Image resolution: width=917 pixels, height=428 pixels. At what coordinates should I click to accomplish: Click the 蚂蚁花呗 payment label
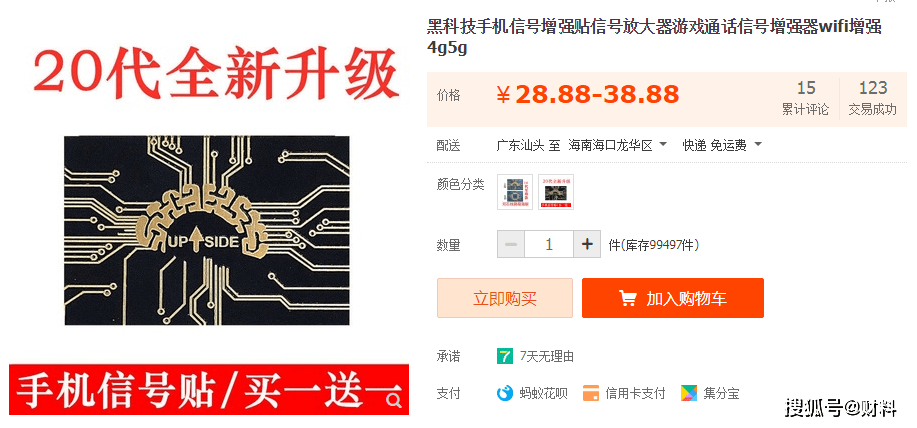coord(543,394)
